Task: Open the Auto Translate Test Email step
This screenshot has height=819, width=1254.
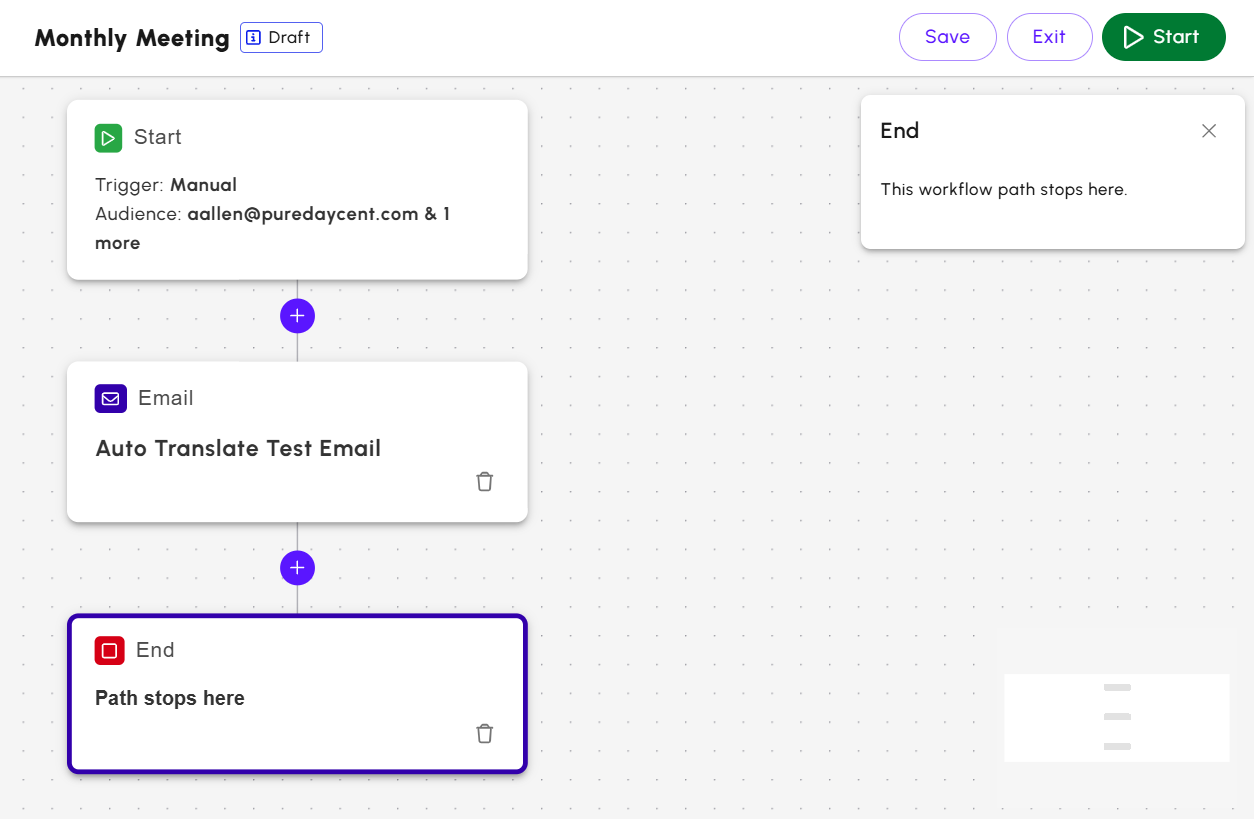Action: [238, 448]
